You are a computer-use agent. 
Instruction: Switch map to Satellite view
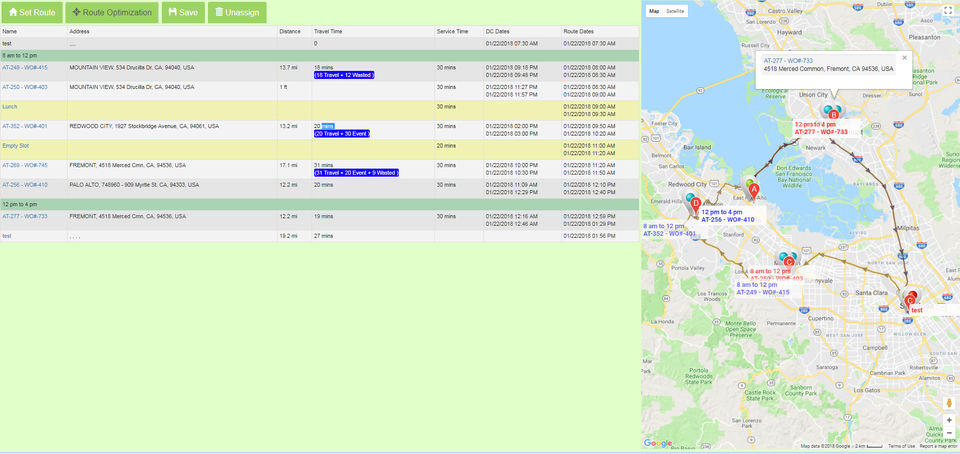(676, 11)
